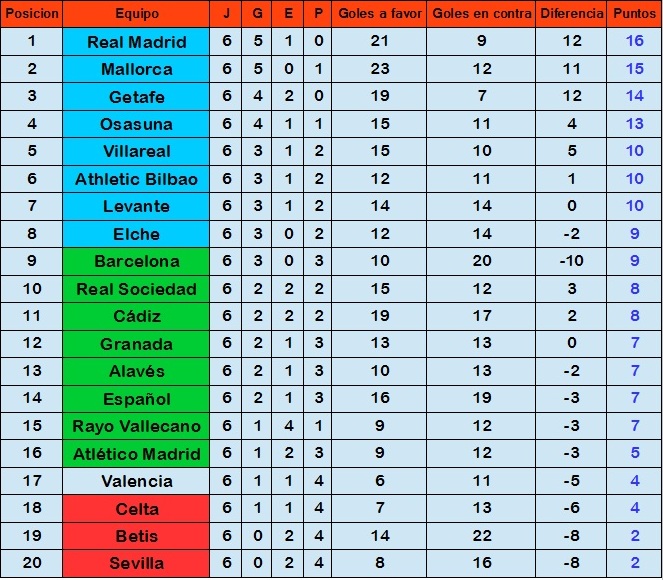Screen dimensions: 663x580
Task: Select the Puntos column header
Action: tap(634, 14)
